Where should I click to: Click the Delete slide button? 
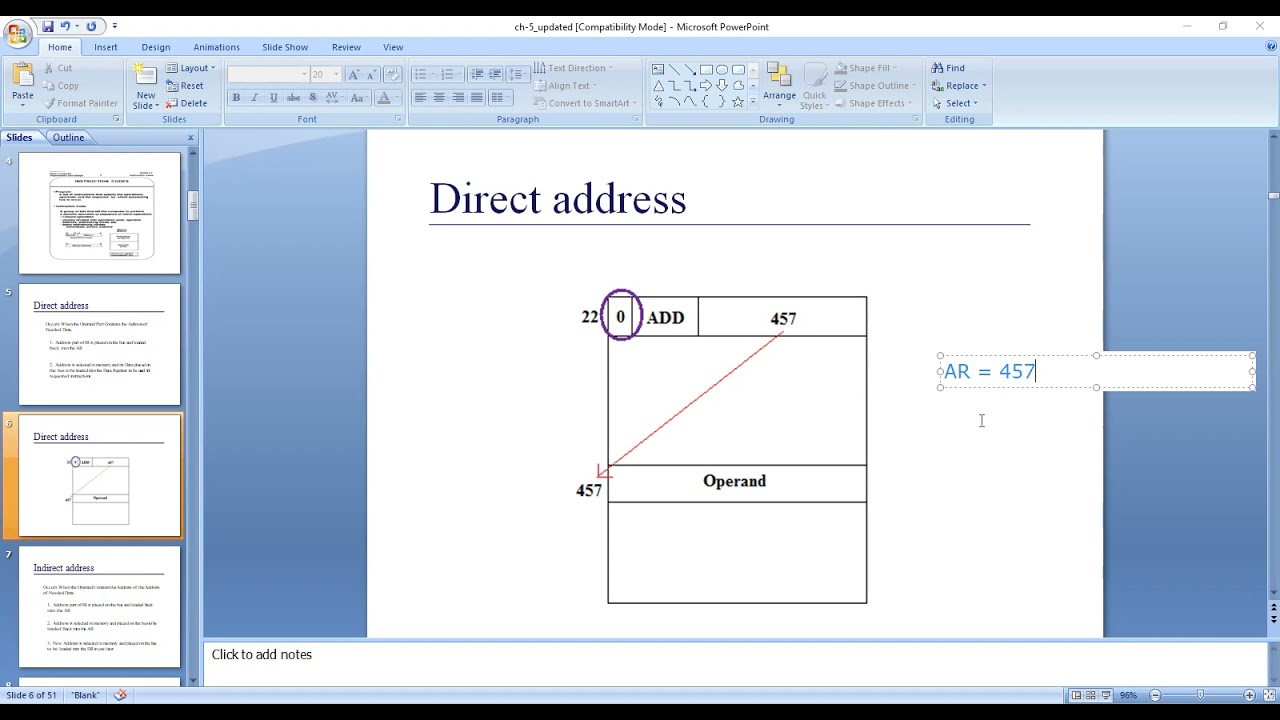[187, 103]
